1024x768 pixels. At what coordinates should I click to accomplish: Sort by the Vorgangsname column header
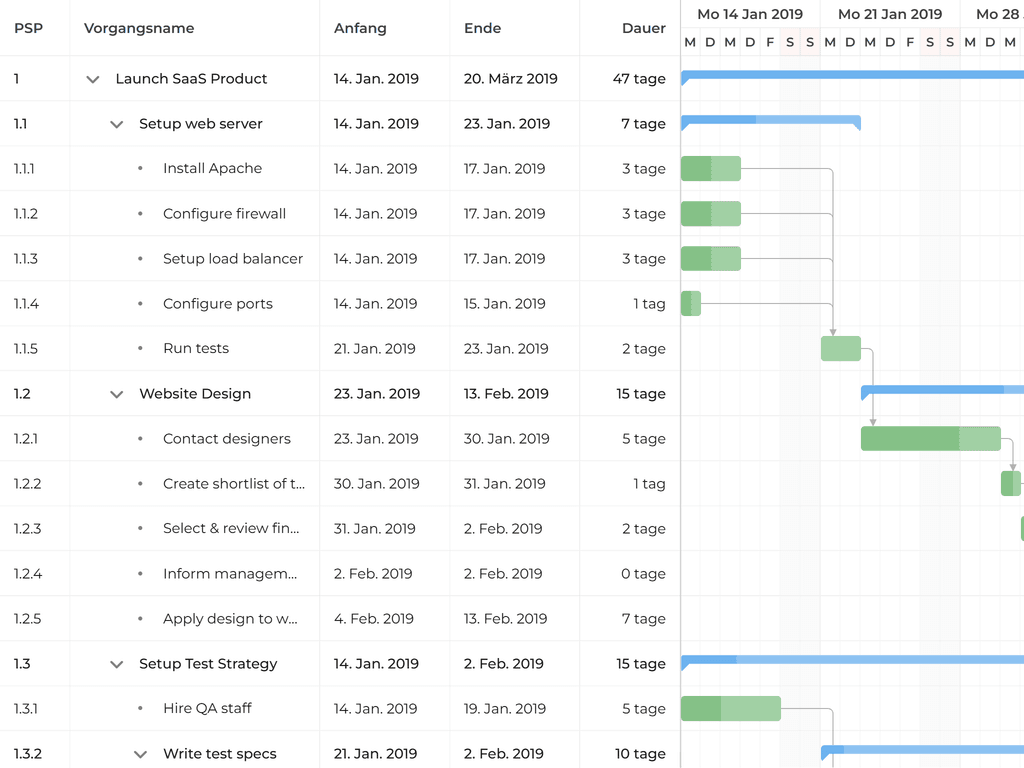(139, 28)
